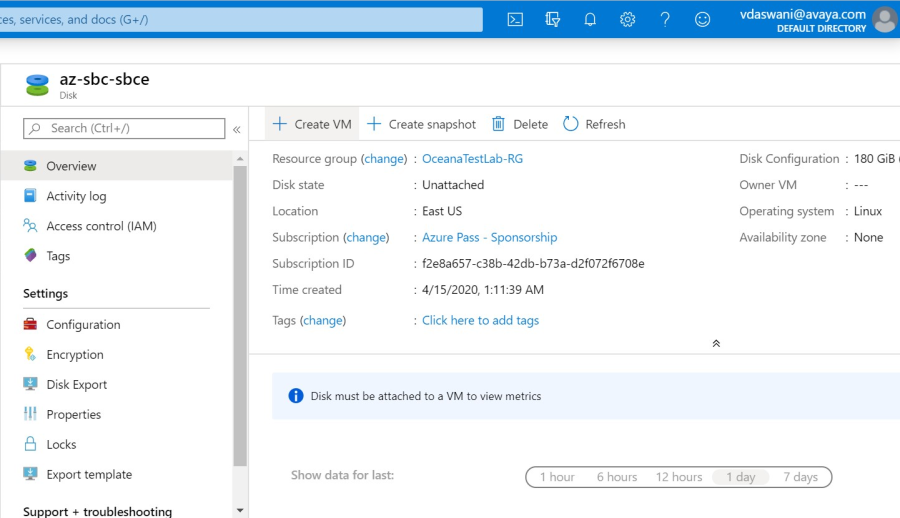This screenshot has width=900, height=518.
Task: Click the Overview disk icon in sidebar
Action: (x=30, y=166)
